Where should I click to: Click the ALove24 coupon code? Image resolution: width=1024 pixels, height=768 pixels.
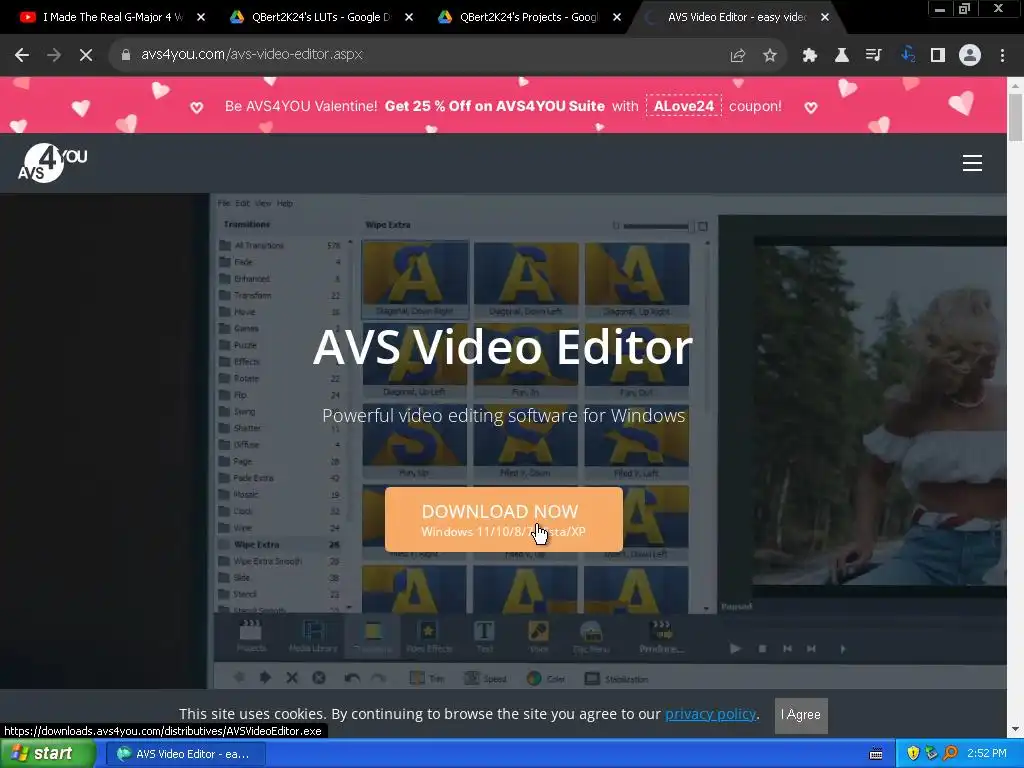[x=684, y=106]
